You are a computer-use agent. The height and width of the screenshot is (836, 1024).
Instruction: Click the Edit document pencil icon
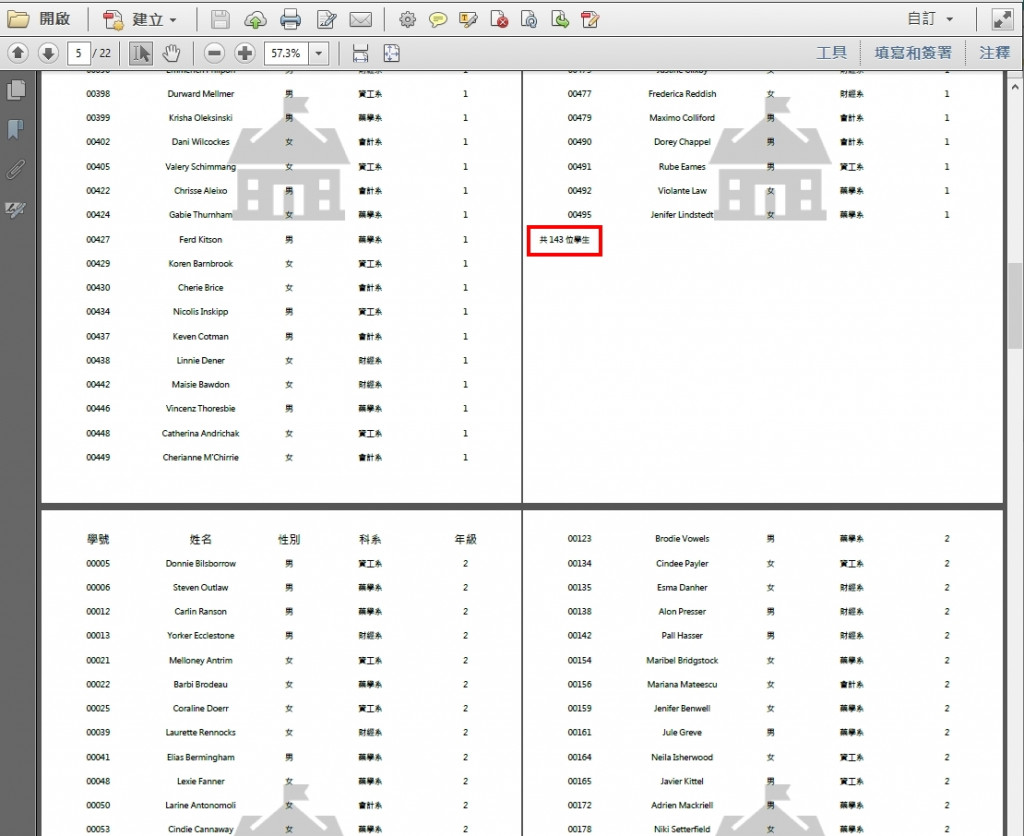326,20
